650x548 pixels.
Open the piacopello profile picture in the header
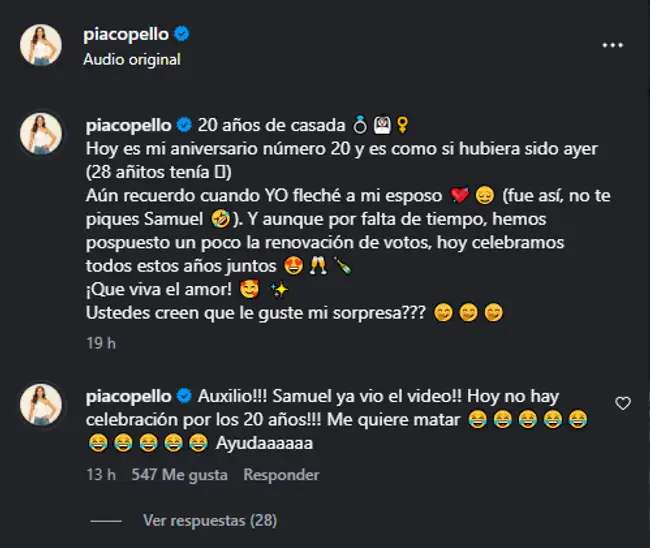42,45
